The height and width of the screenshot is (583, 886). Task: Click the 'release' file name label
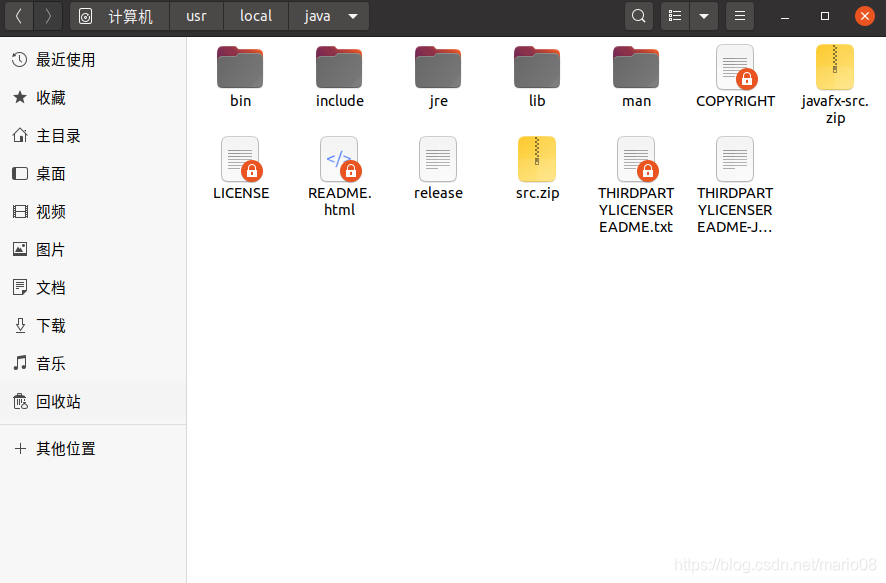pyautogui.click(x=438, y=193)
